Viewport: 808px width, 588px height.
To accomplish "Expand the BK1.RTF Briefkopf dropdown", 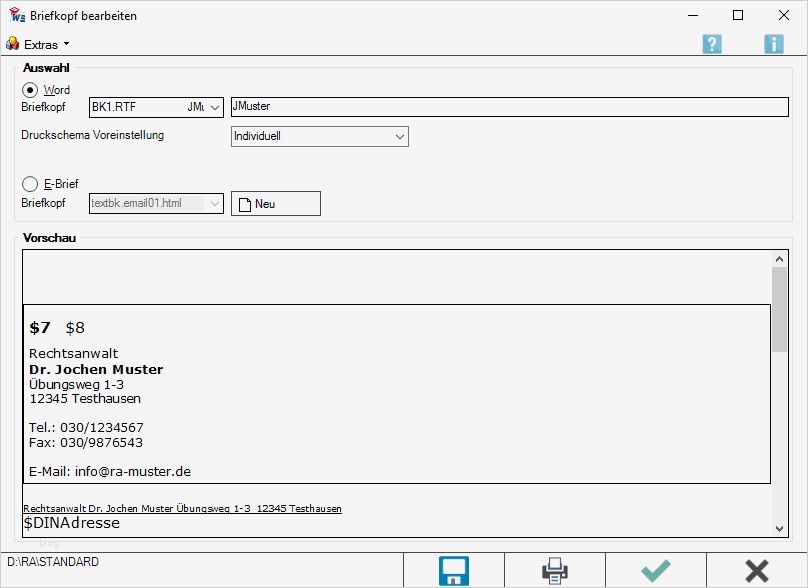I will 214,108.
